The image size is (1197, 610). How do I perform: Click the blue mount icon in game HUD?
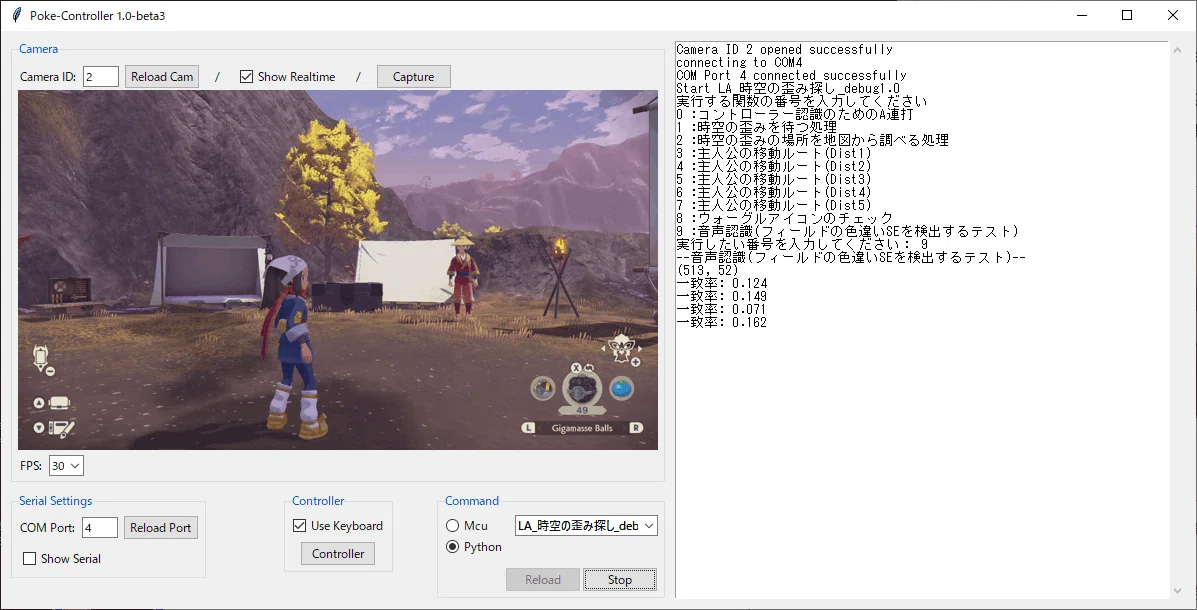[x=621, y=389]
